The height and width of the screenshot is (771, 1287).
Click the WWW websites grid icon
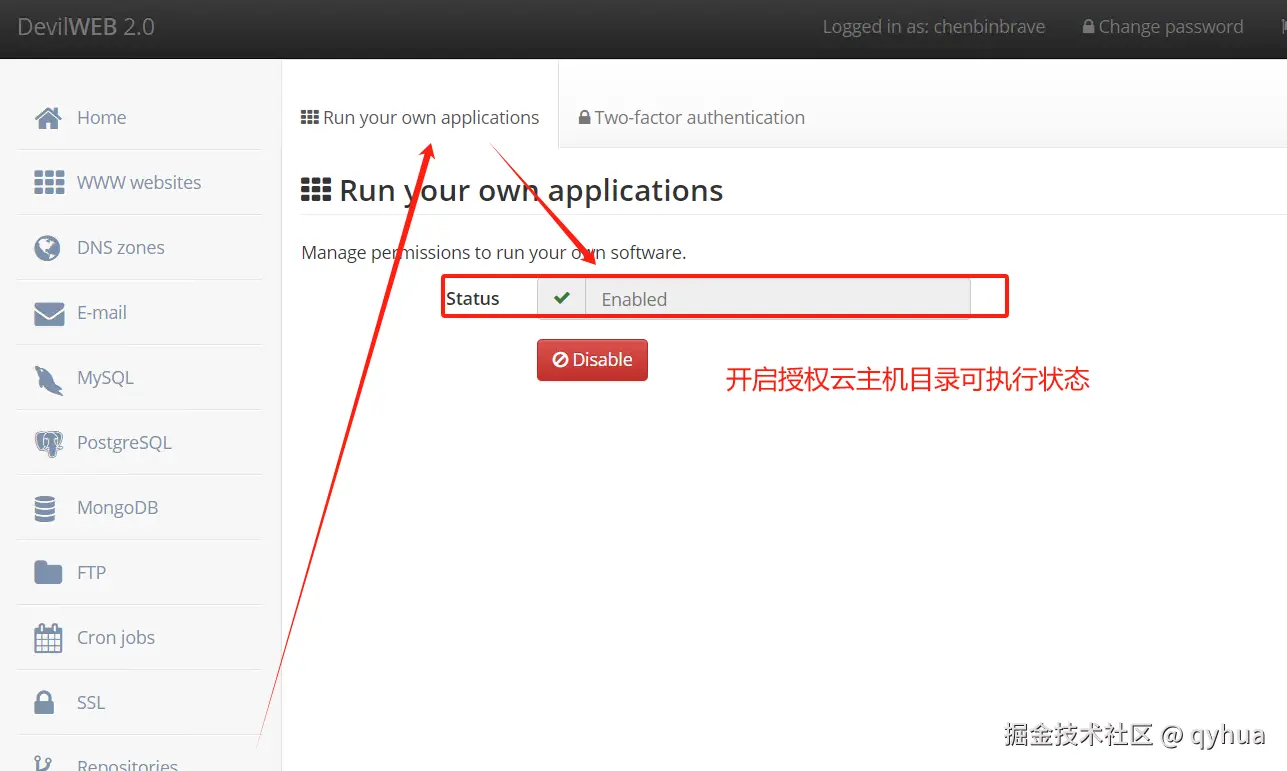pyautogui.click(x=49, y=182)
